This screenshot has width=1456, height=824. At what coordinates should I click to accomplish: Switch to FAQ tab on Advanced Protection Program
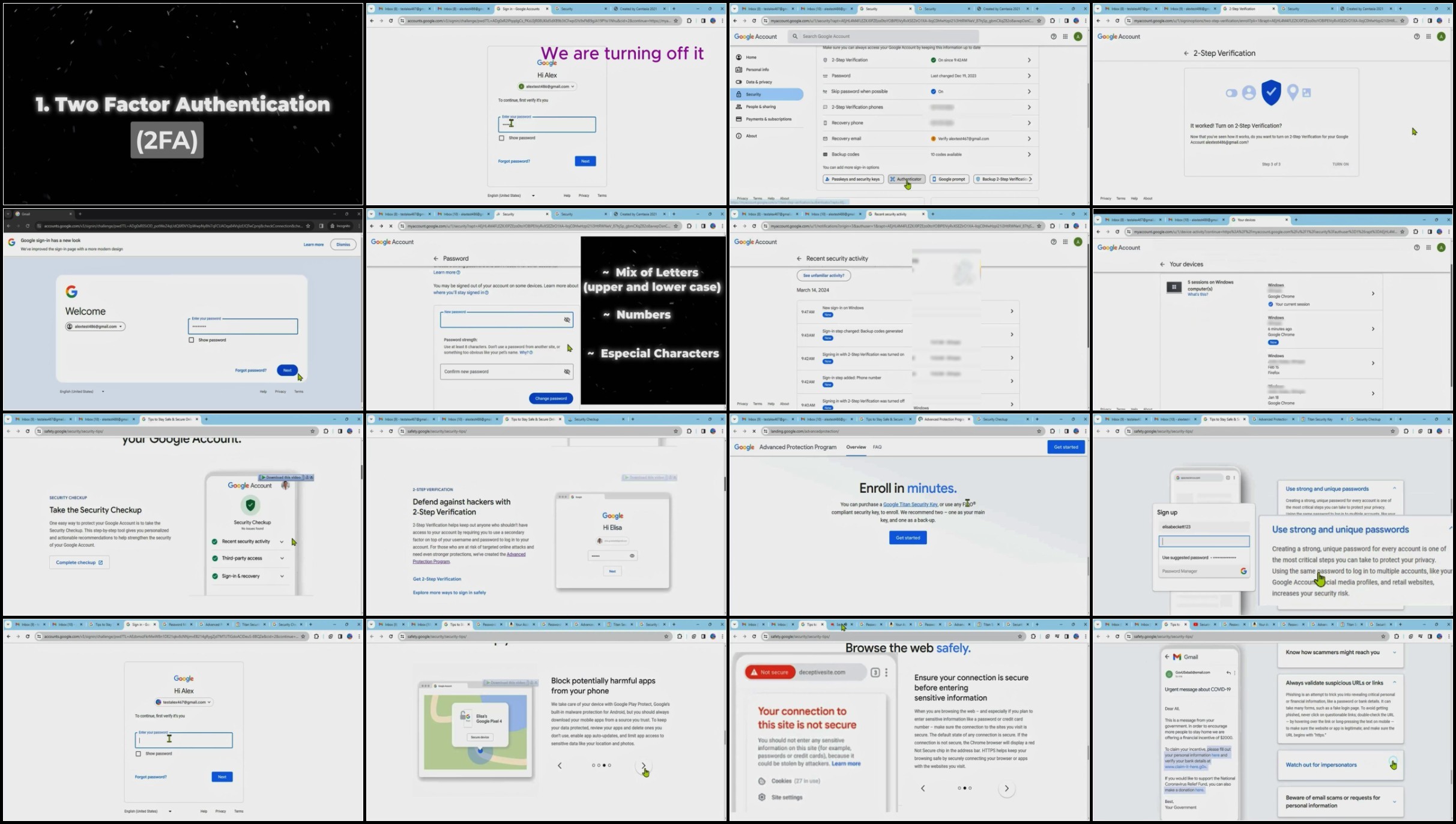[x=877, y=447]
